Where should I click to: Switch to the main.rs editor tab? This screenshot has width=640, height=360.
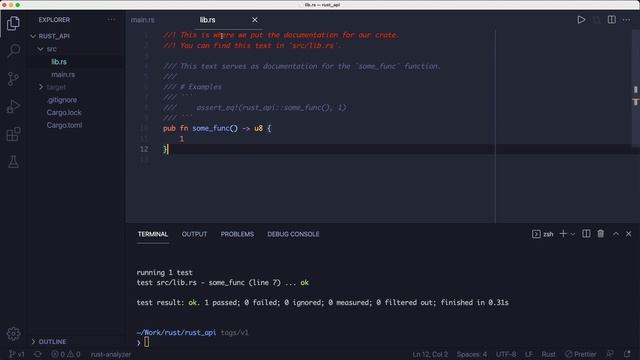click(143, 20)
